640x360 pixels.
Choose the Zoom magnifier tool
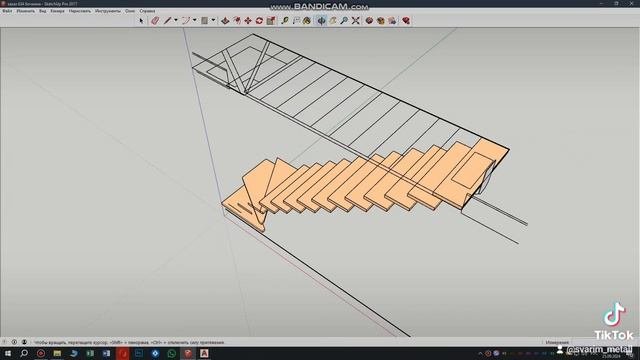pyautogui.click(x=344, y=20)
